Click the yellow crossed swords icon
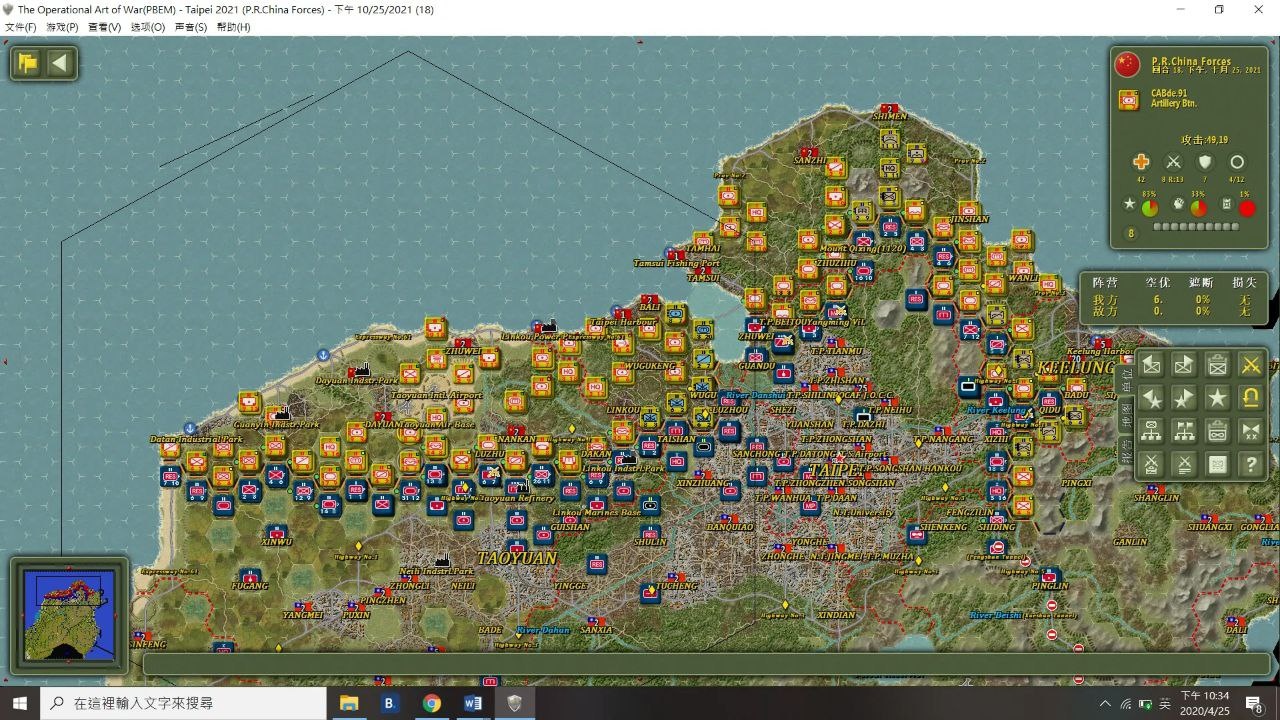Screen dimensions: 1280x720 [x=1250, y=365]
